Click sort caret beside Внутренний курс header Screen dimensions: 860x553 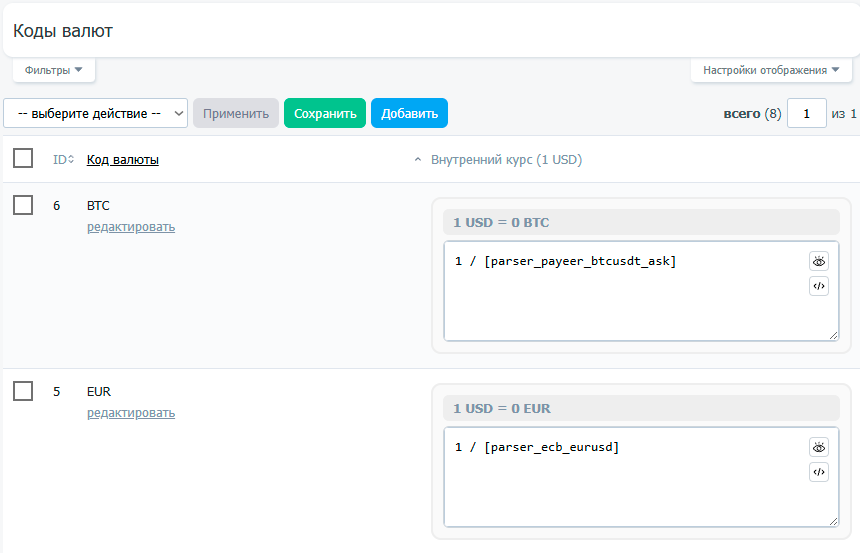[418, 160]
